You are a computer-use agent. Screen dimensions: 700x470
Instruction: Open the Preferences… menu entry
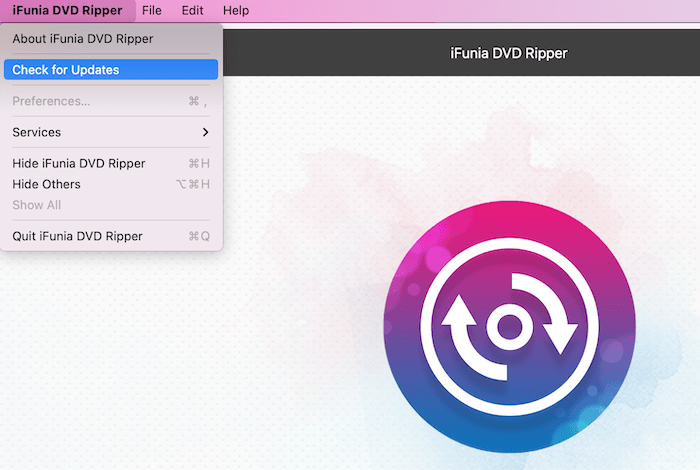pyautogui.click(x=51, y=101)
